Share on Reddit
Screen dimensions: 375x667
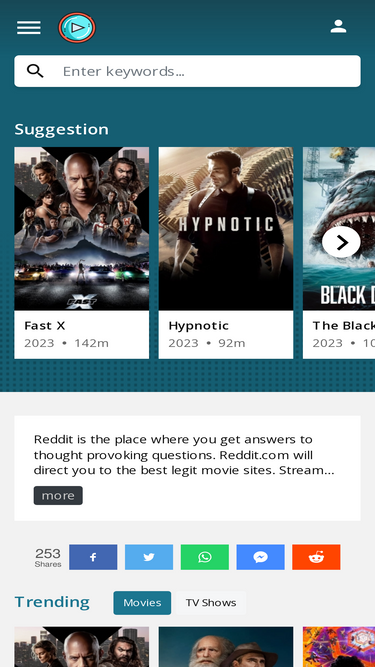(316, 557)
